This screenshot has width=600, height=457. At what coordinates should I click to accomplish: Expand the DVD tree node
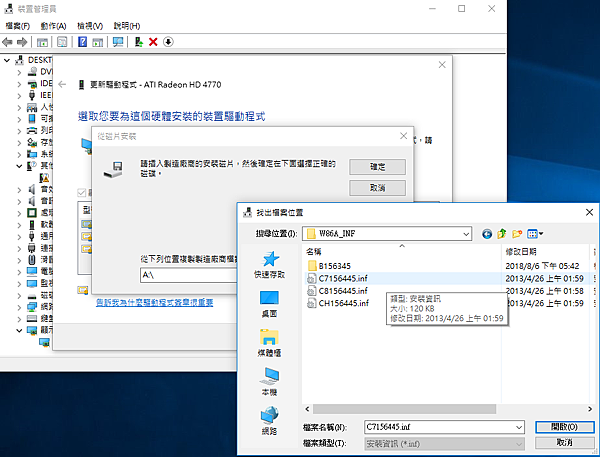(x=19, y=72)
